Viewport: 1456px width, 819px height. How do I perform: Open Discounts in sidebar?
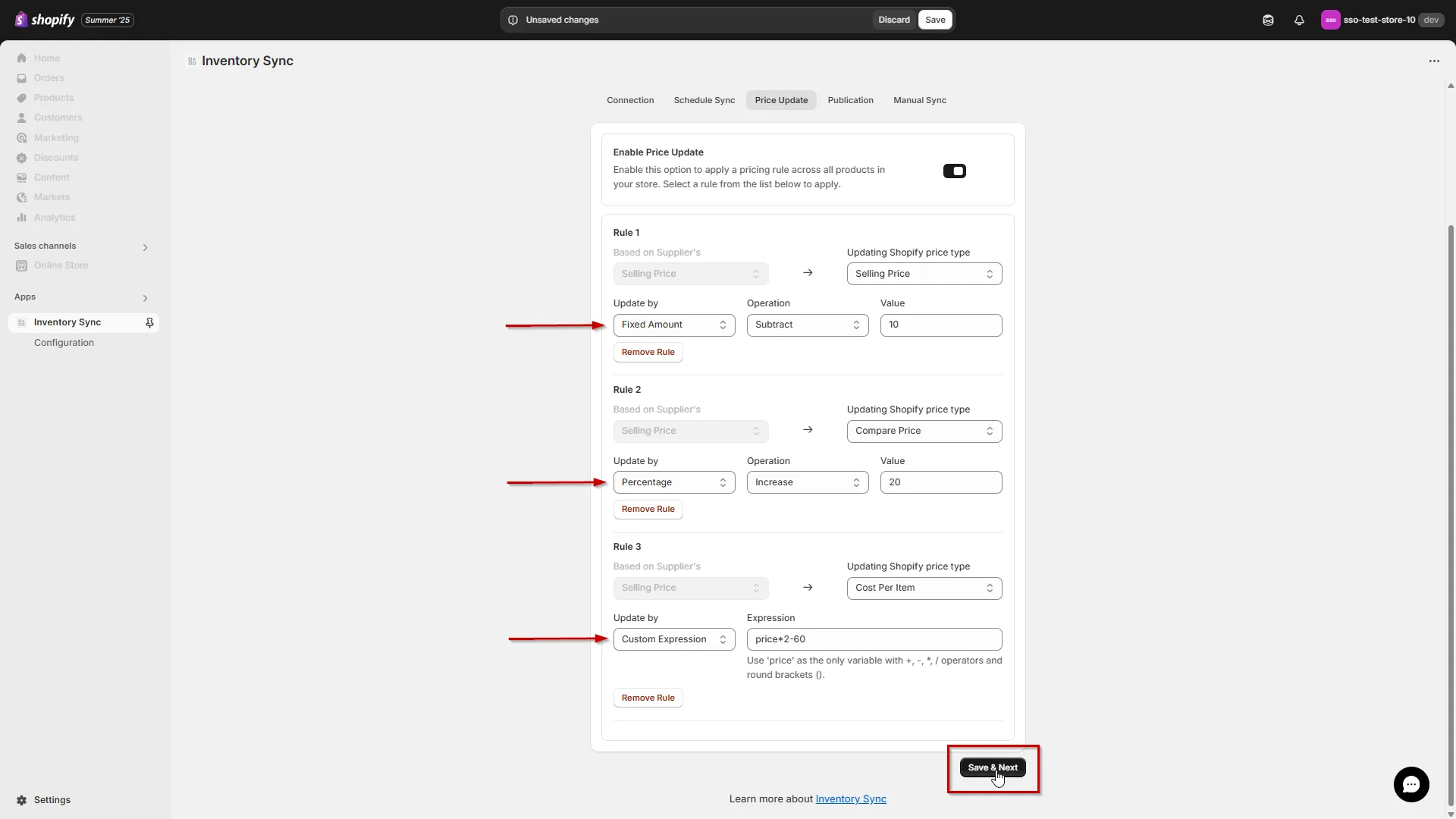(x=56, y=158)
